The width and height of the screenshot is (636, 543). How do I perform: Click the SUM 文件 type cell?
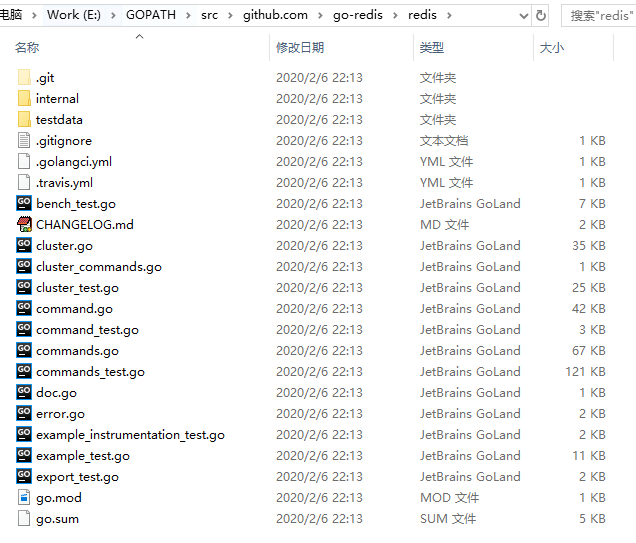point(448,518)
